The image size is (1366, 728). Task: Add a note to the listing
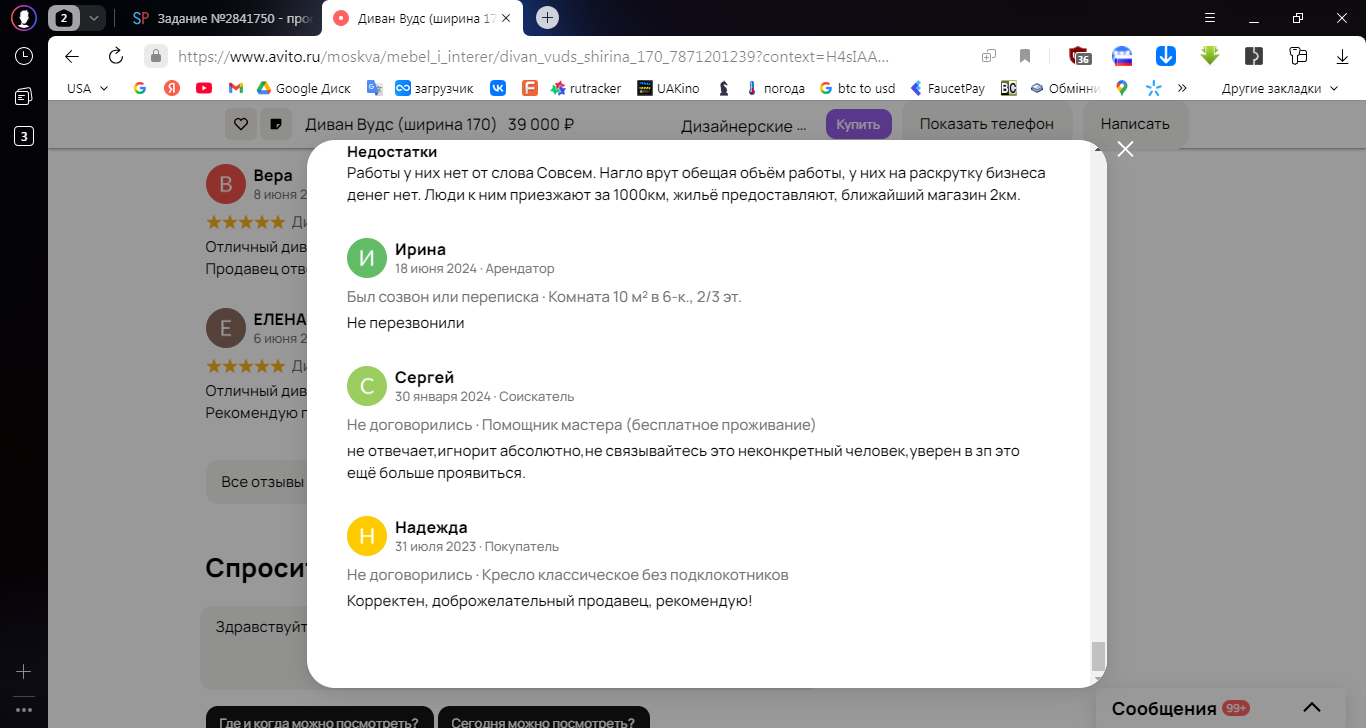[x=275, y=125]
